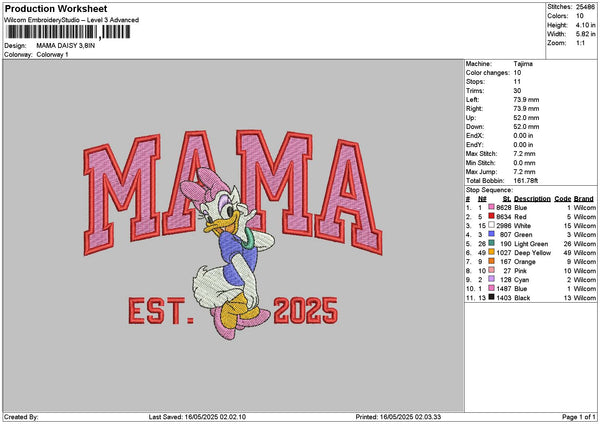The image size is (600, 424).
Task: Click the 'Printed: 16/05/2025 02.03.33' footer text
Action: (398, 417)
